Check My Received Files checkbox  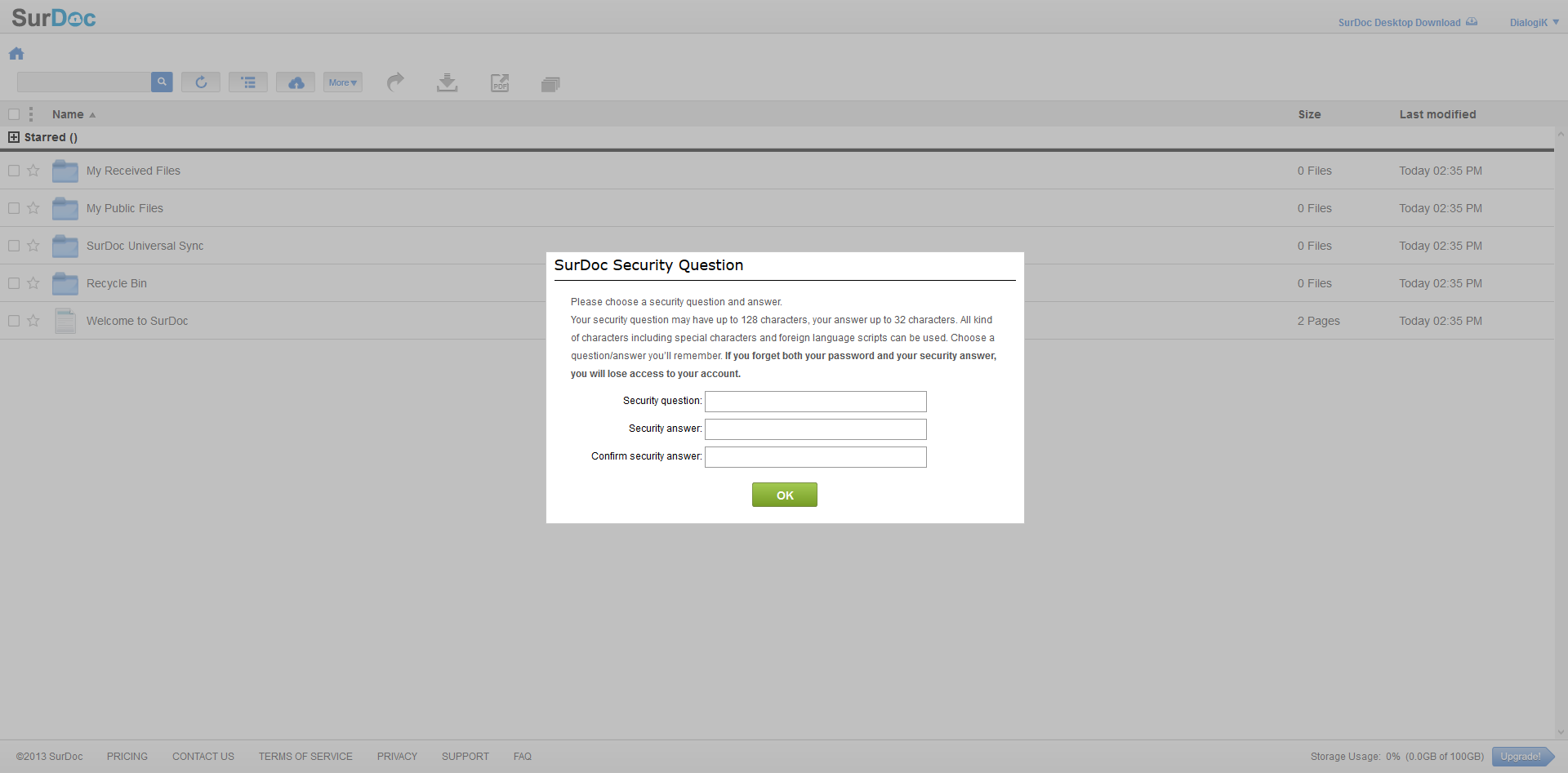(x=14, y=171)
